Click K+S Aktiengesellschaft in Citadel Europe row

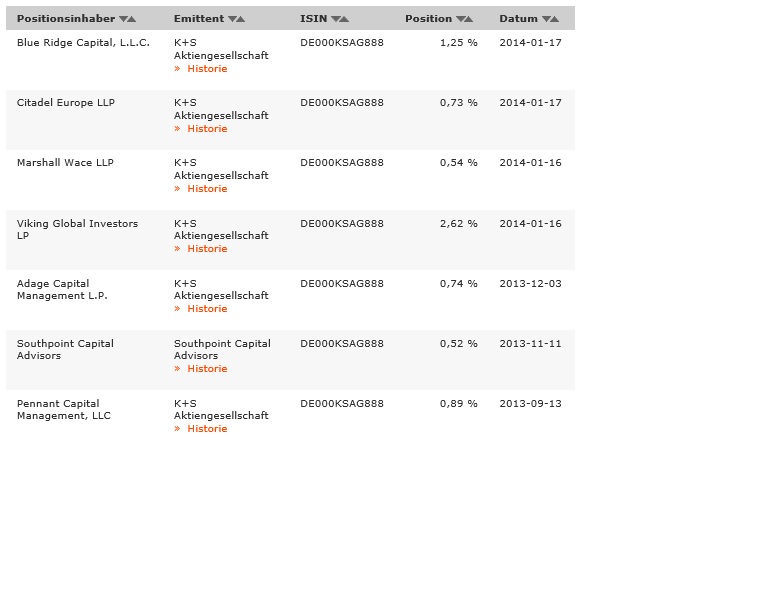[x=221, y=109]
